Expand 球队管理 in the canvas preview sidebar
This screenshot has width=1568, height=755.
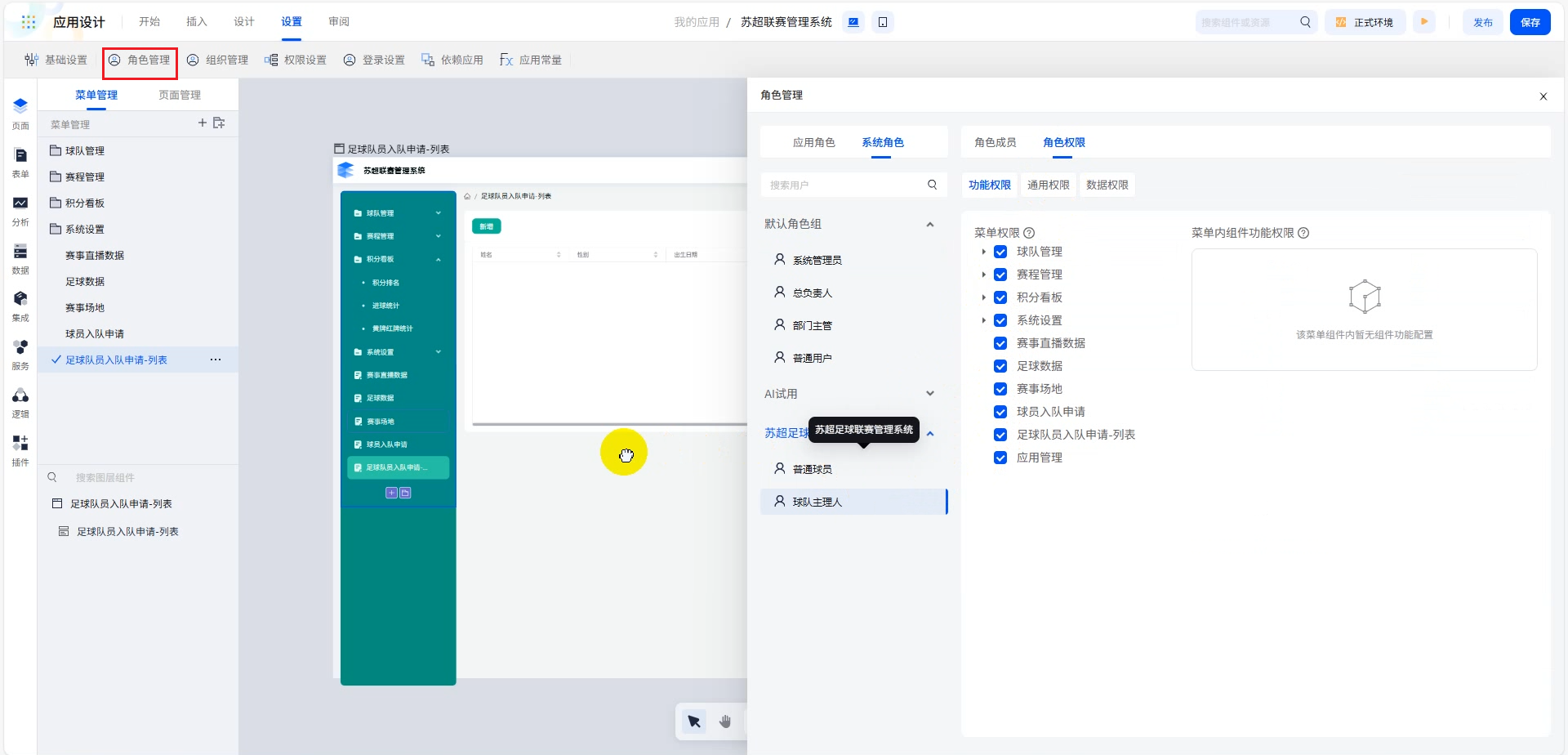tap(439, 213)
